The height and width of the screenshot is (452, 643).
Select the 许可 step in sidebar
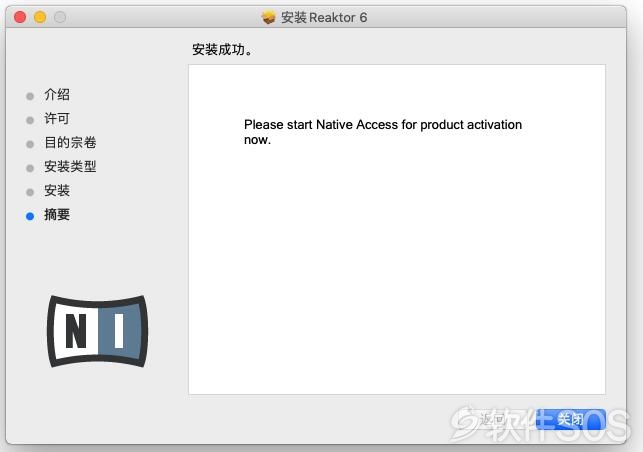click(x=57, y=119)
